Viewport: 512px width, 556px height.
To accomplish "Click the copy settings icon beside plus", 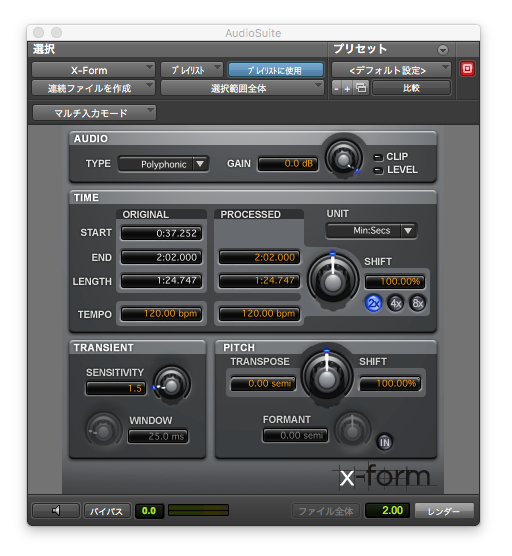I will click(361, 88).
